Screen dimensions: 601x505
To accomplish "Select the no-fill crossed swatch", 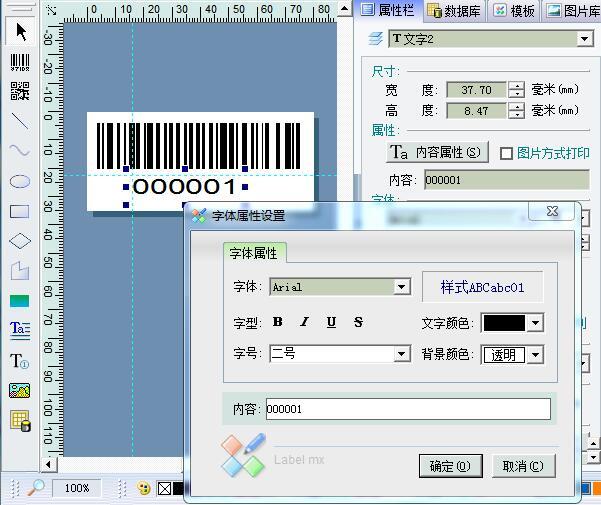I will pos(165,489).
